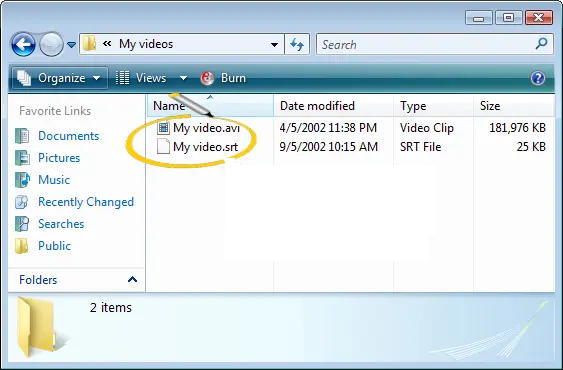
Task: Expand the Views dropdown arrow
Action: pos(183,78)
